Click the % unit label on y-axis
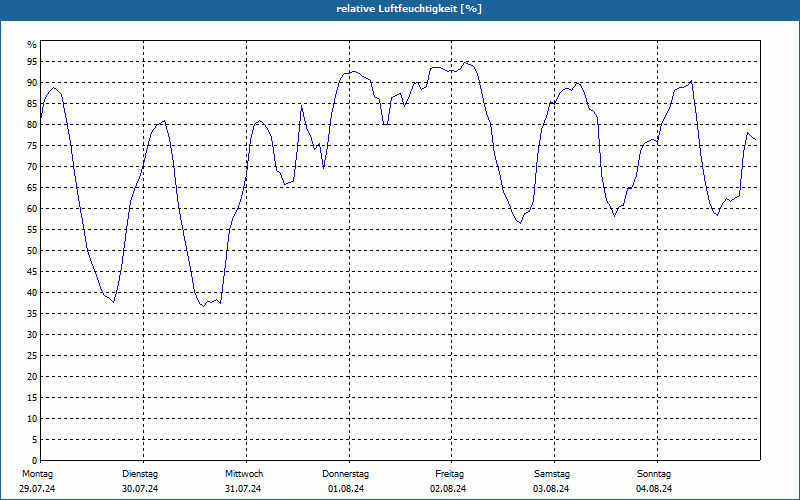 click(x=32, y=45)
